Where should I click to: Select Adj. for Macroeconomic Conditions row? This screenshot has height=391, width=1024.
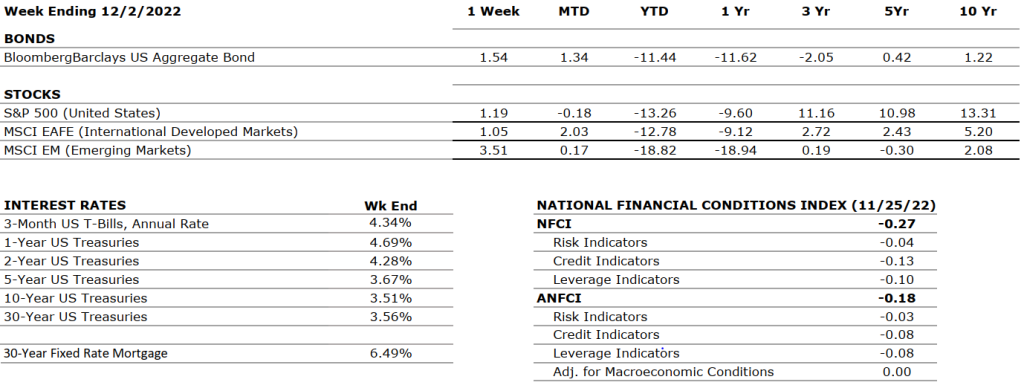[x=735, y=372]
